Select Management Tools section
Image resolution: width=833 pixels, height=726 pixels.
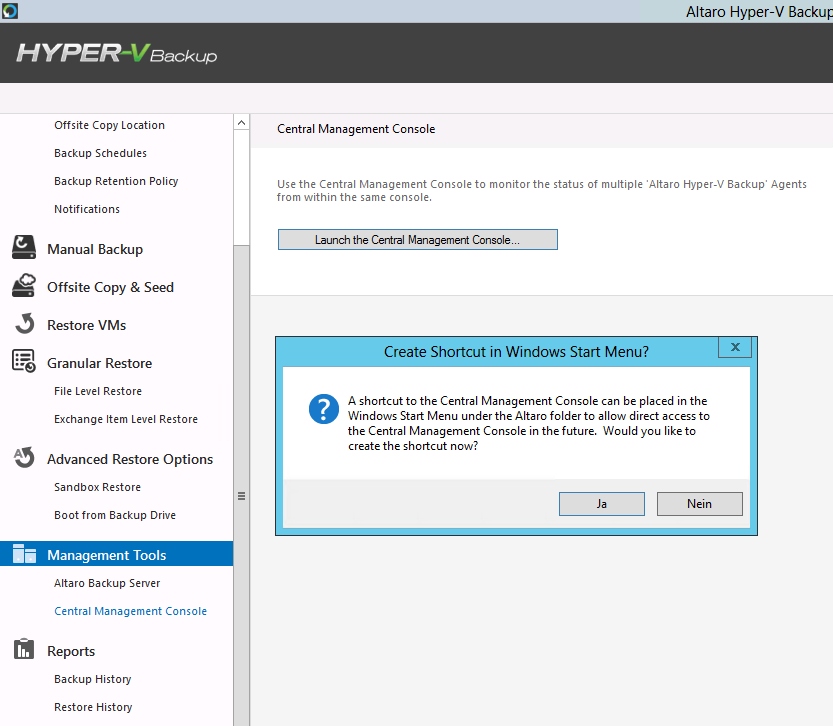click(x=116, y=554)
